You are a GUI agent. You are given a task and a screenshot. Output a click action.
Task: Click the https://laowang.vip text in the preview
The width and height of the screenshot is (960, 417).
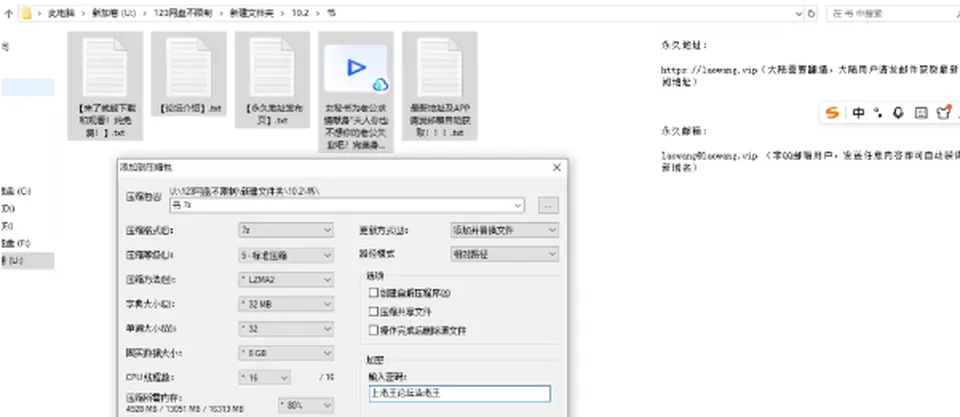[710, 70]
